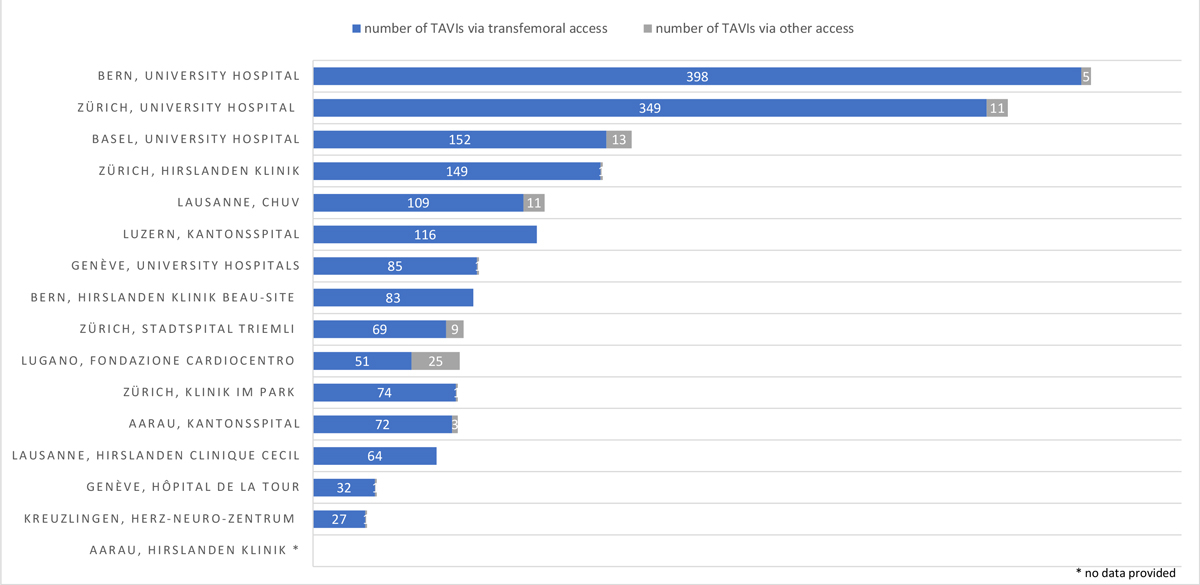1200x585 pixels.
Task: Select the gray segment labeled 9 for Stadtspital Triemli
Action: pos(455,329)
